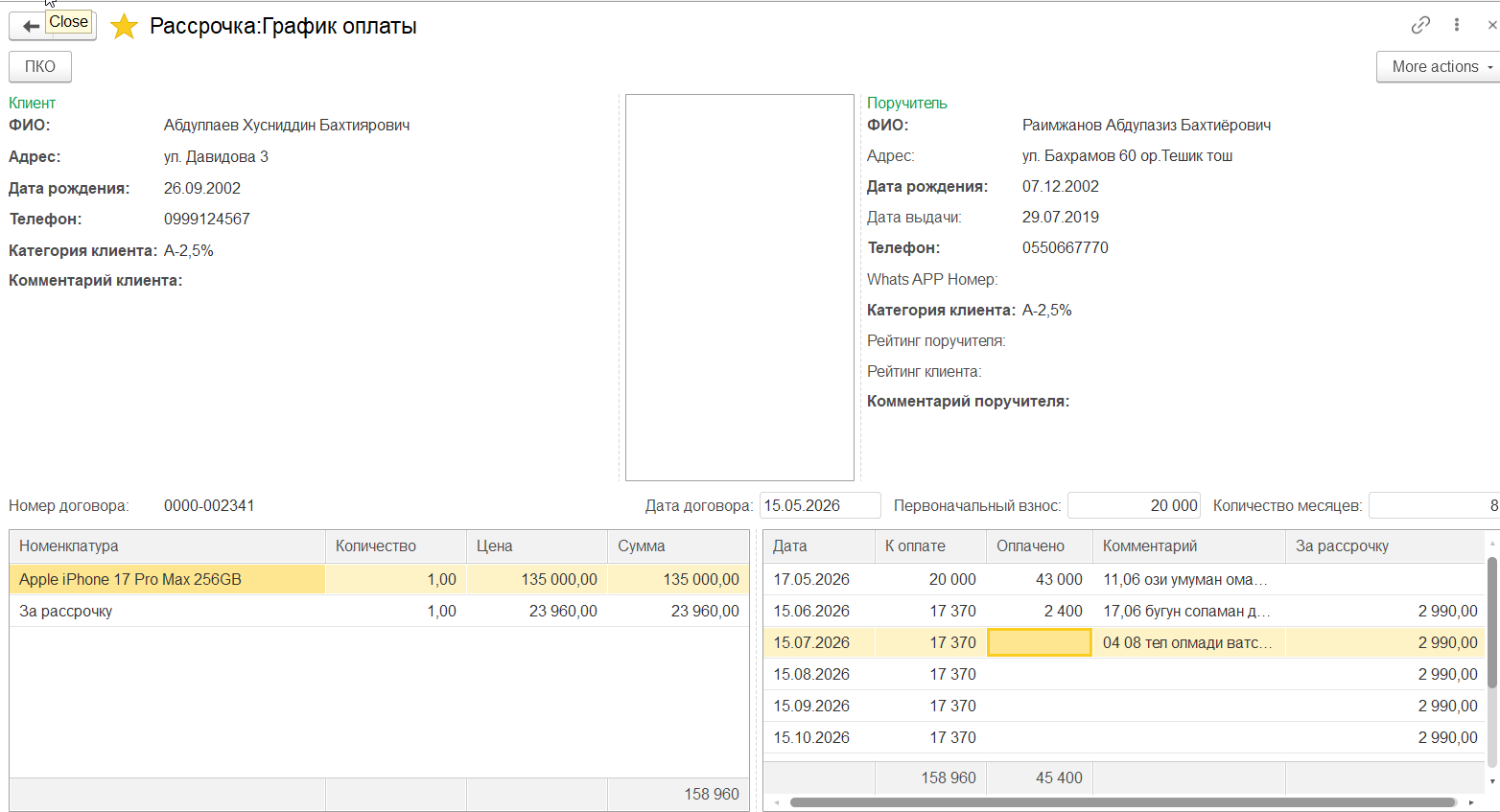Click the Количество column header
The height and width of the screenshot is (812, 1500).
click(396, 545)
